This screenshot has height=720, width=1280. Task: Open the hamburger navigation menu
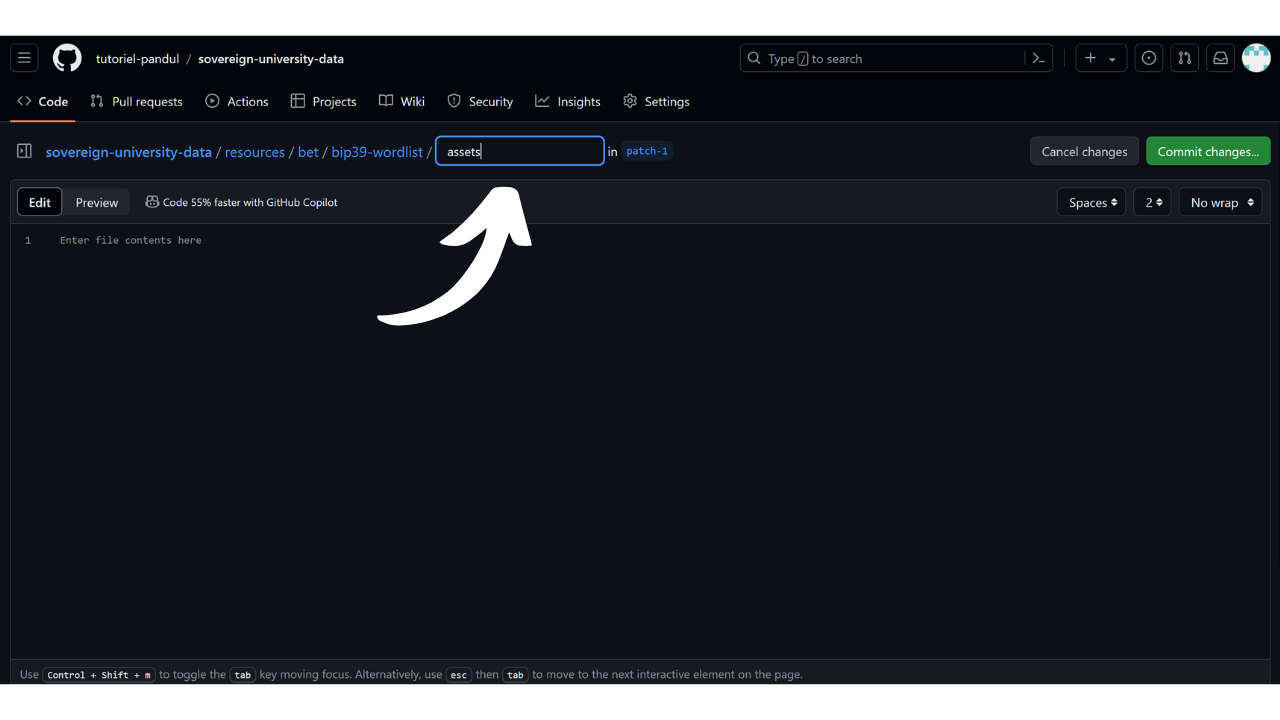25,58
